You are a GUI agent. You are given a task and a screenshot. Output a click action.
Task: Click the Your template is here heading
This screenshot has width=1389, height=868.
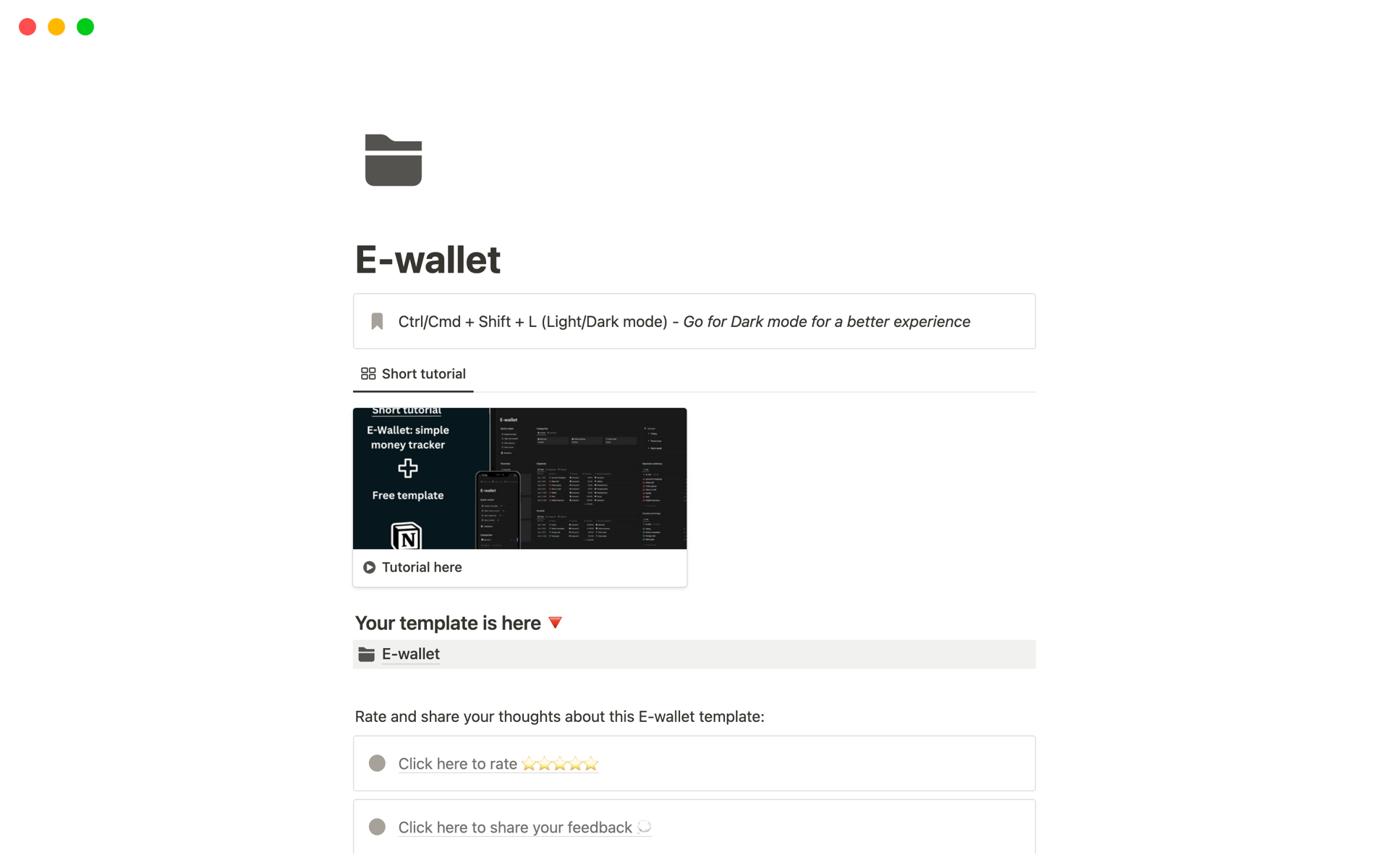(448, 623)
